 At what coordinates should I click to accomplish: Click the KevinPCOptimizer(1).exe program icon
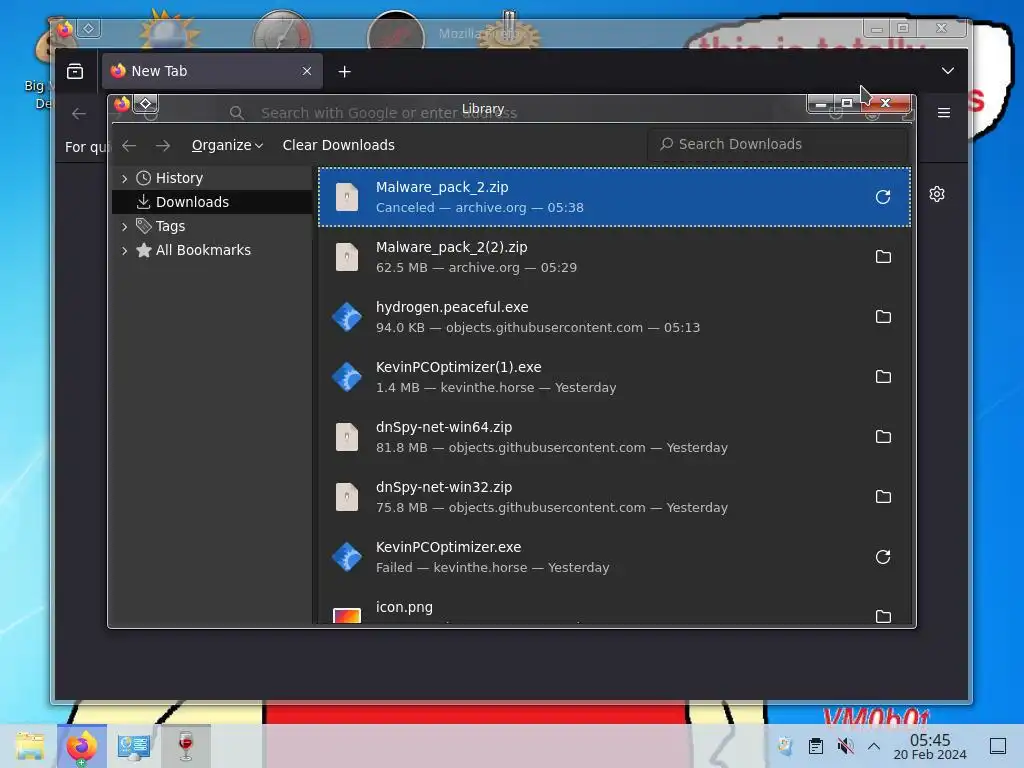coord(347,377)
